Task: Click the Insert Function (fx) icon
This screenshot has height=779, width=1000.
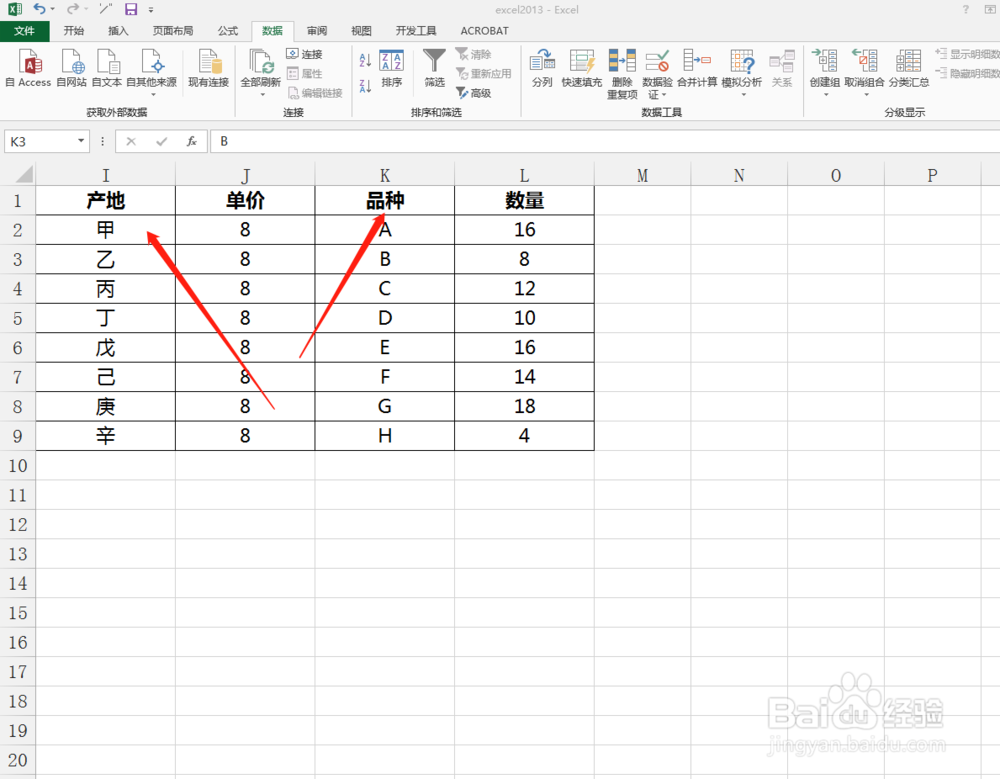Action: pos(190,141)
